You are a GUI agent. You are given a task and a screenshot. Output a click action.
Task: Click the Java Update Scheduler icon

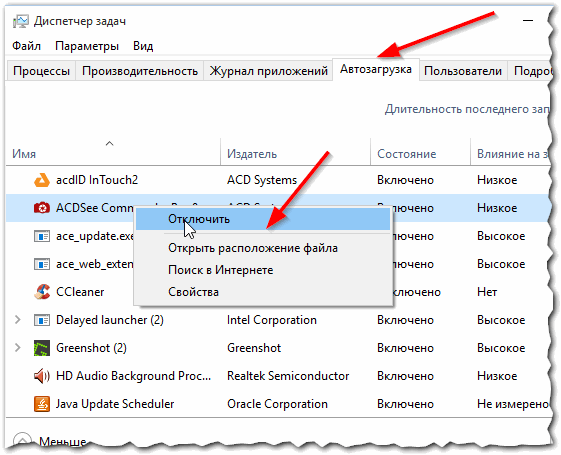pyautogui.click(x=42, y=404)
